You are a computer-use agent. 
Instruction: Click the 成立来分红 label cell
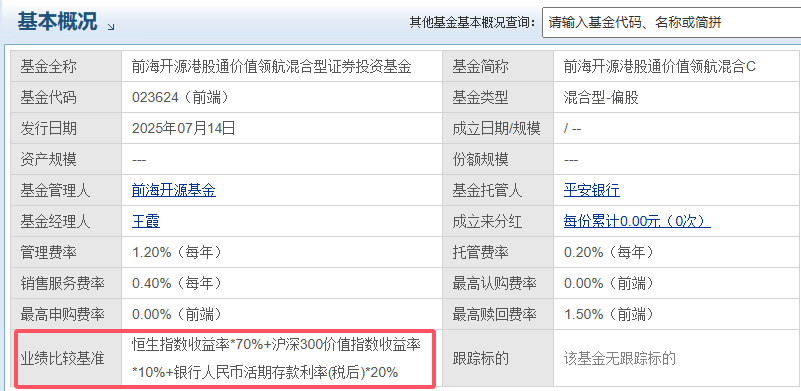coord(498,221)
